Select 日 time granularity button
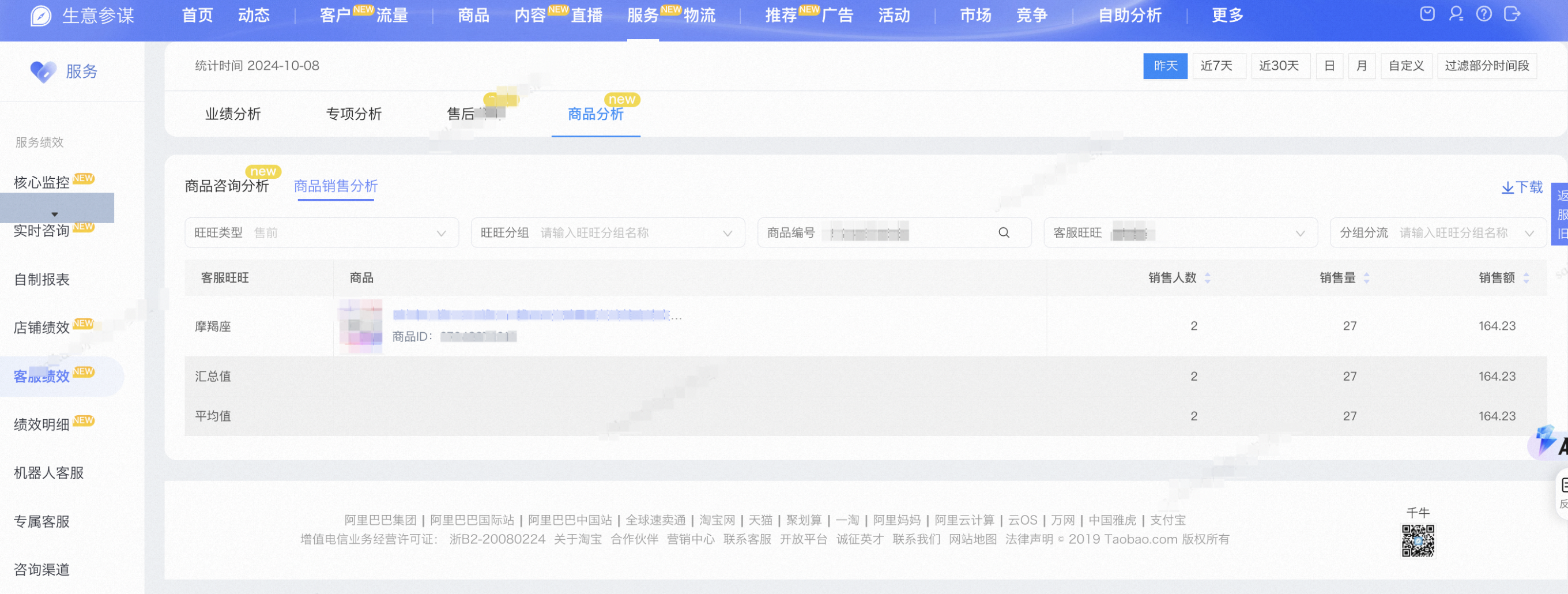This screenshot has height=594, width=1568. click(1329, 66)
